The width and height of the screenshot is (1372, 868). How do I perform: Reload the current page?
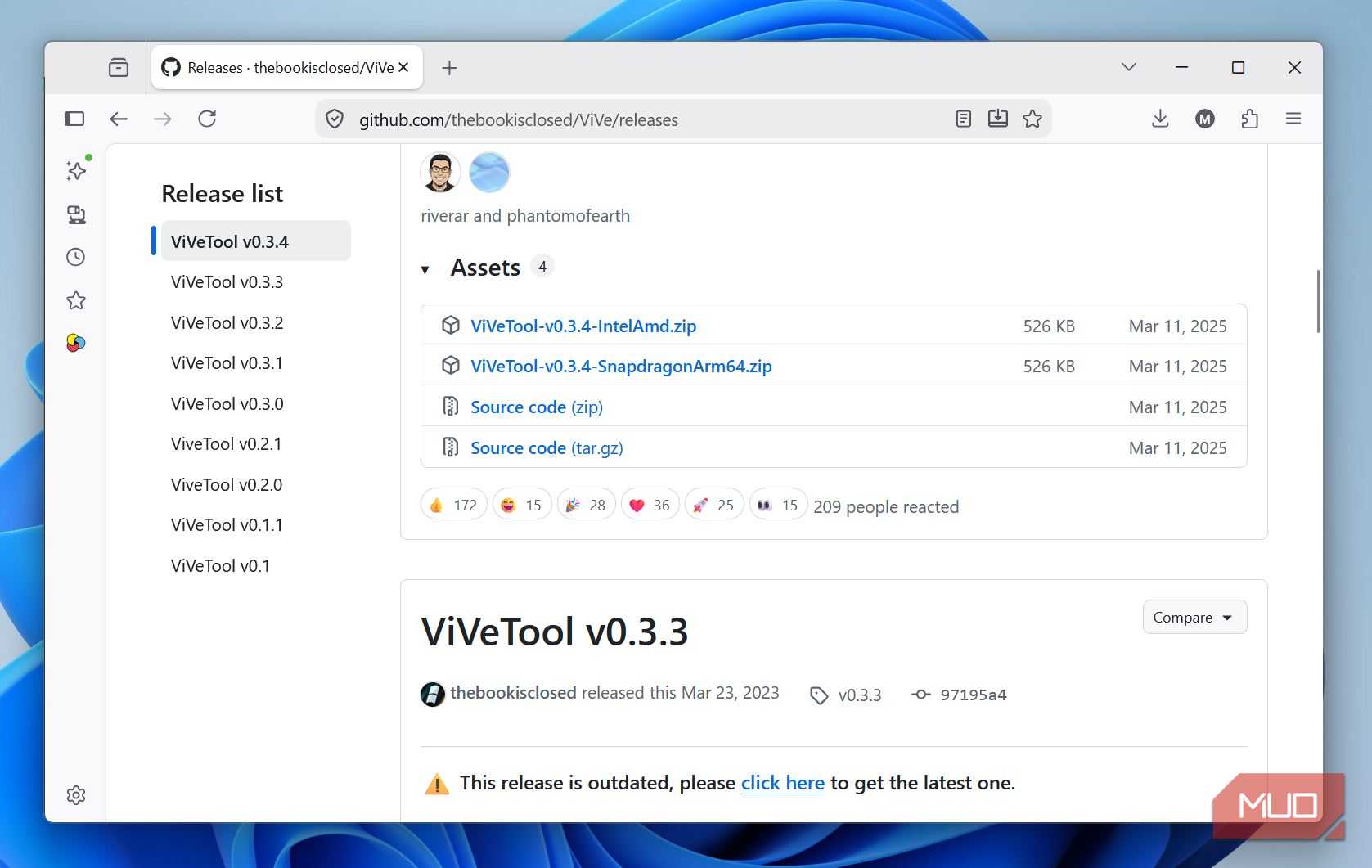coord(207,119)
